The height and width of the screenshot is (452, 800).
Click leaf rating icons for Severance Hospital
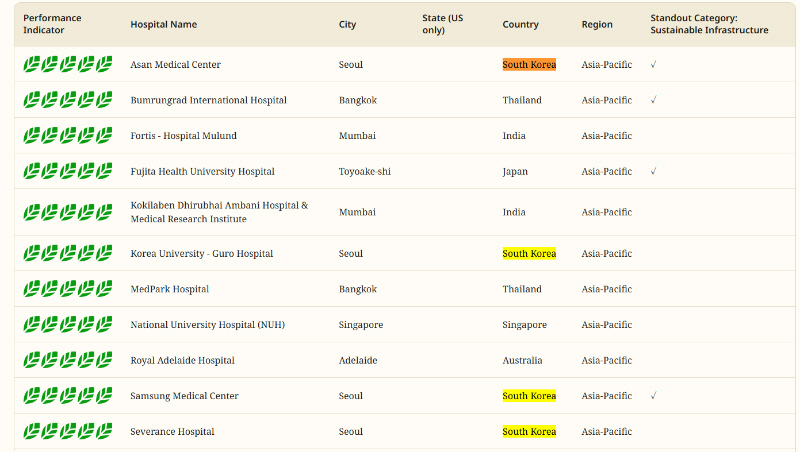point(68,432)
